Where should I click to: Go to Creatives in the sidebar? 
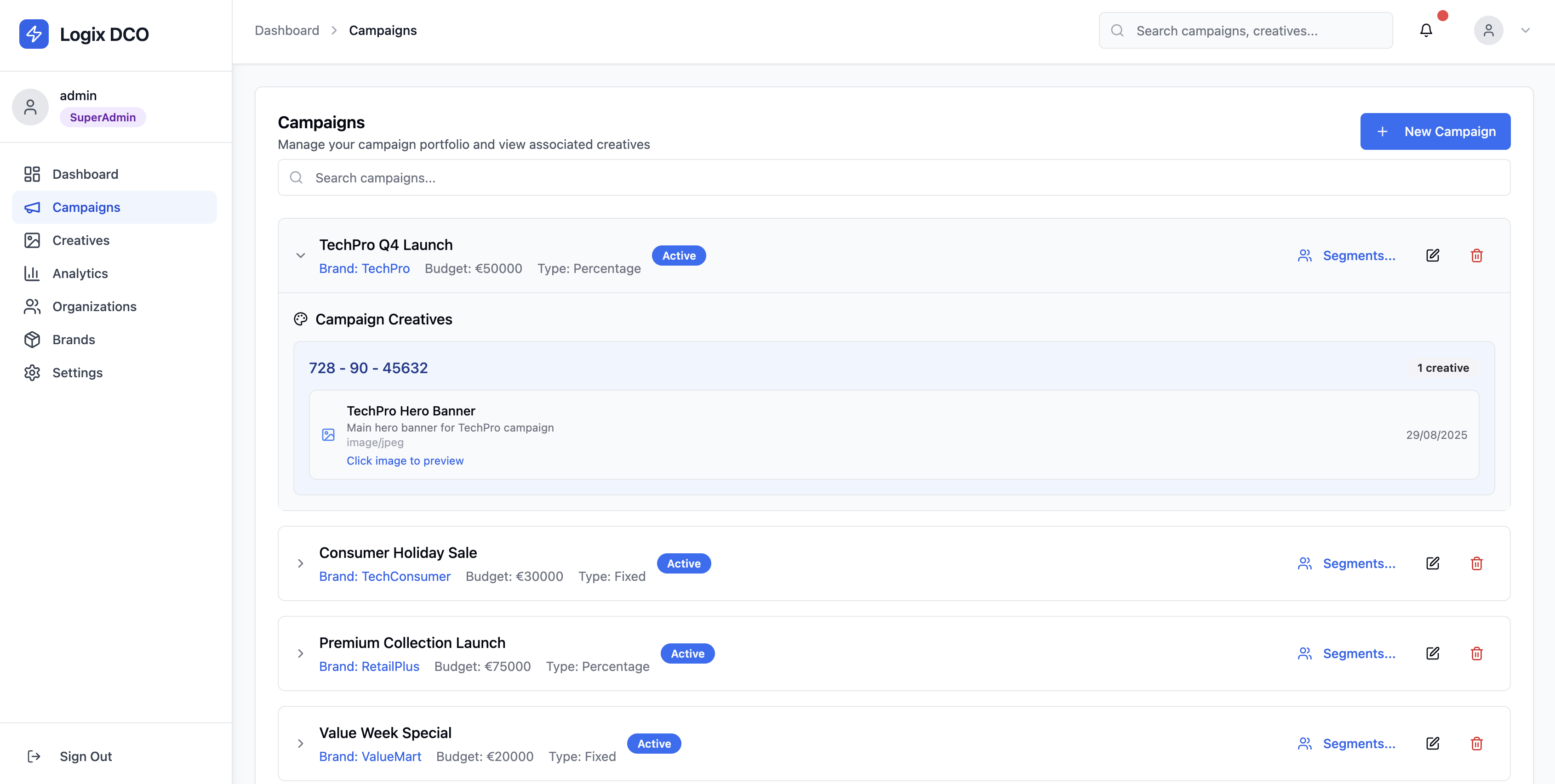(x=81, y=240)
